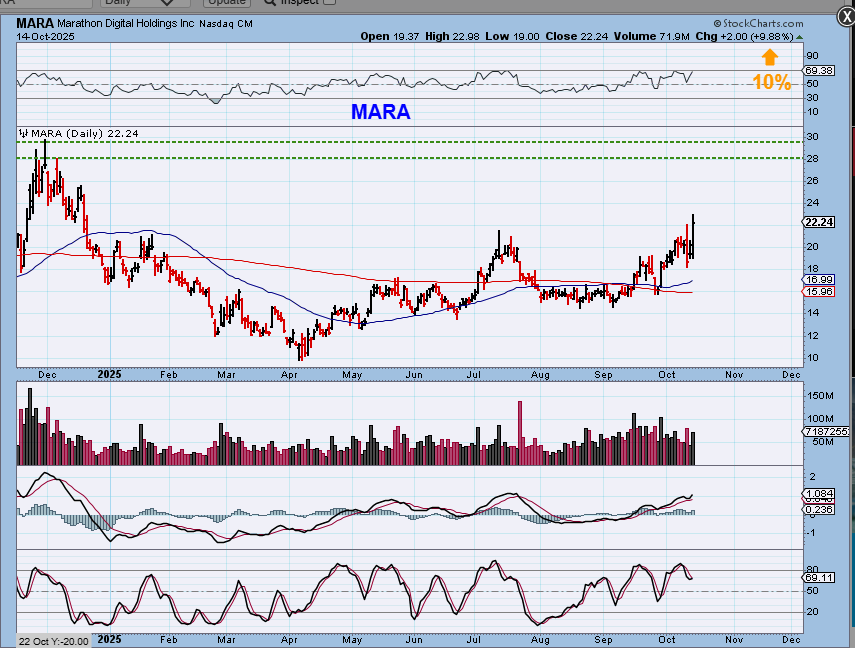This screenshot has width=855, height=648.
Task: Click the Update button
Action: (227, 2)
